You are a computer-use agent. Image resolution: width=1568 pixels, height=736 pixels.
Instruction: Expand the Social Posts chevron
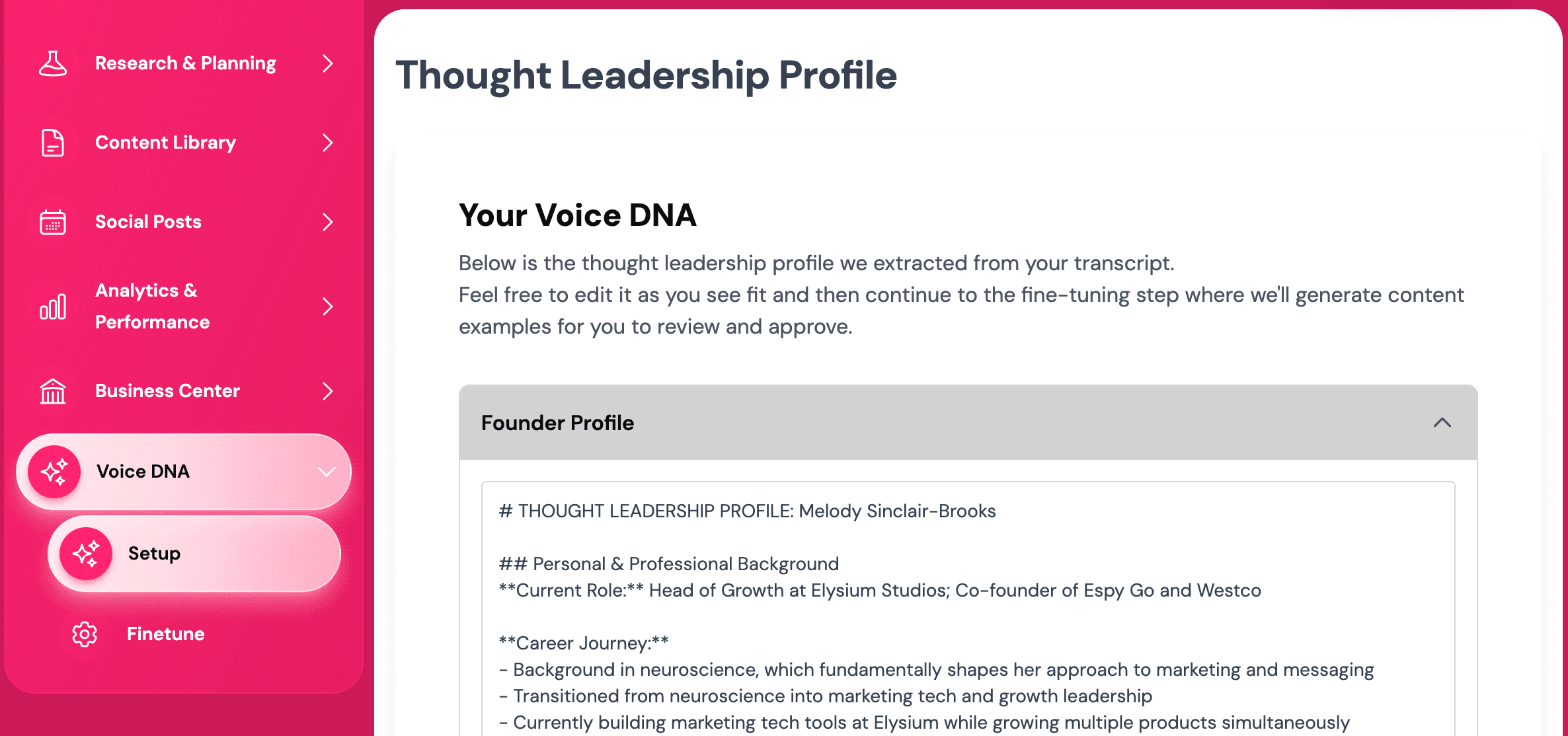click(329, 222)
